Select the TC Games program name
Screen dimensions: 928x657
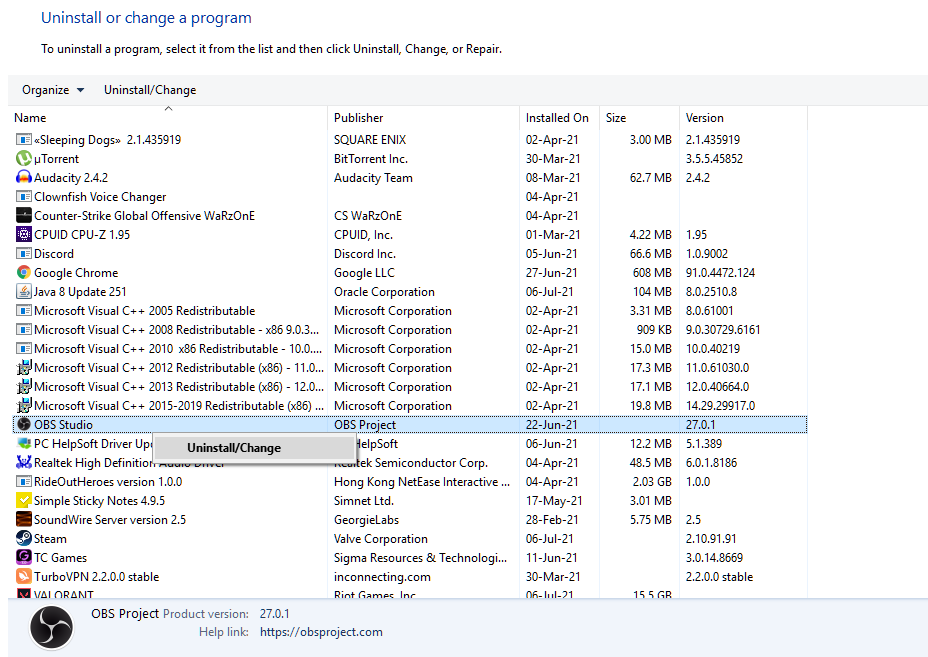coord(60,558)
